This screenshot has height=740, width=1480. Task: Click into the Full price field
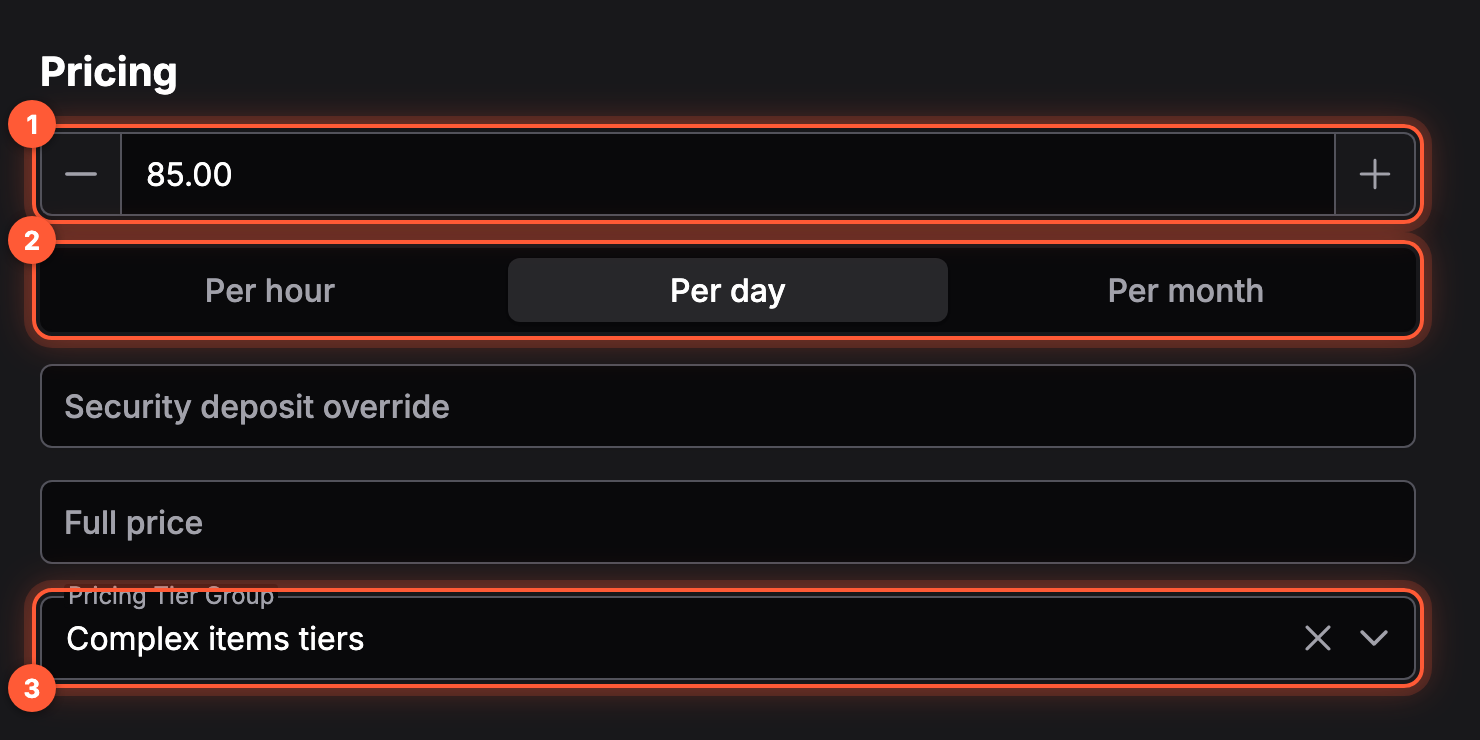728,522
